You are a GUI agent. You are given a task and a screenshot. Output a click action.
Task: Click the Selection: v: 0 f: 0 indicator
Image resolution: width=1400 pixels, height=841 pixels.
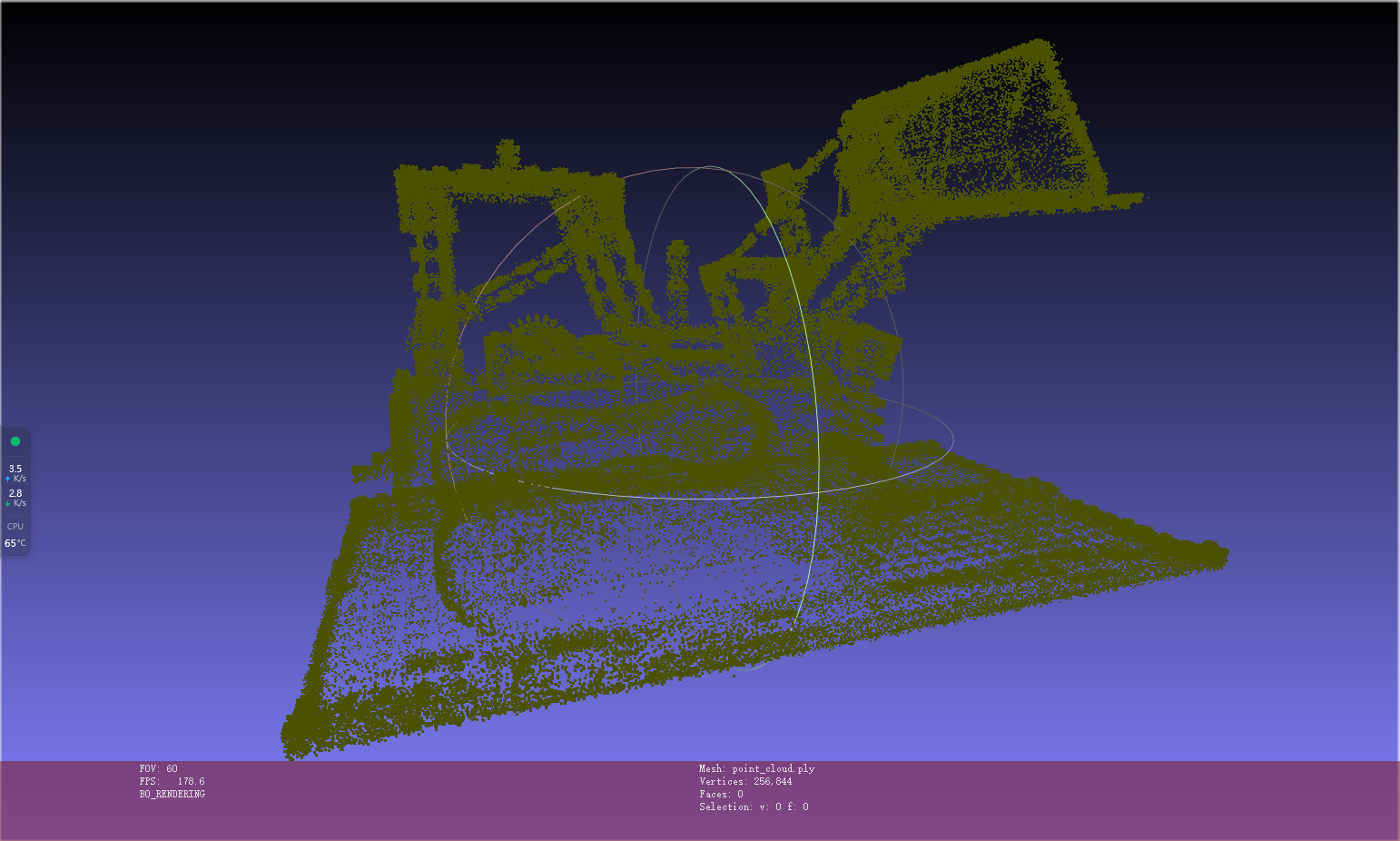[x=754, y=806]
